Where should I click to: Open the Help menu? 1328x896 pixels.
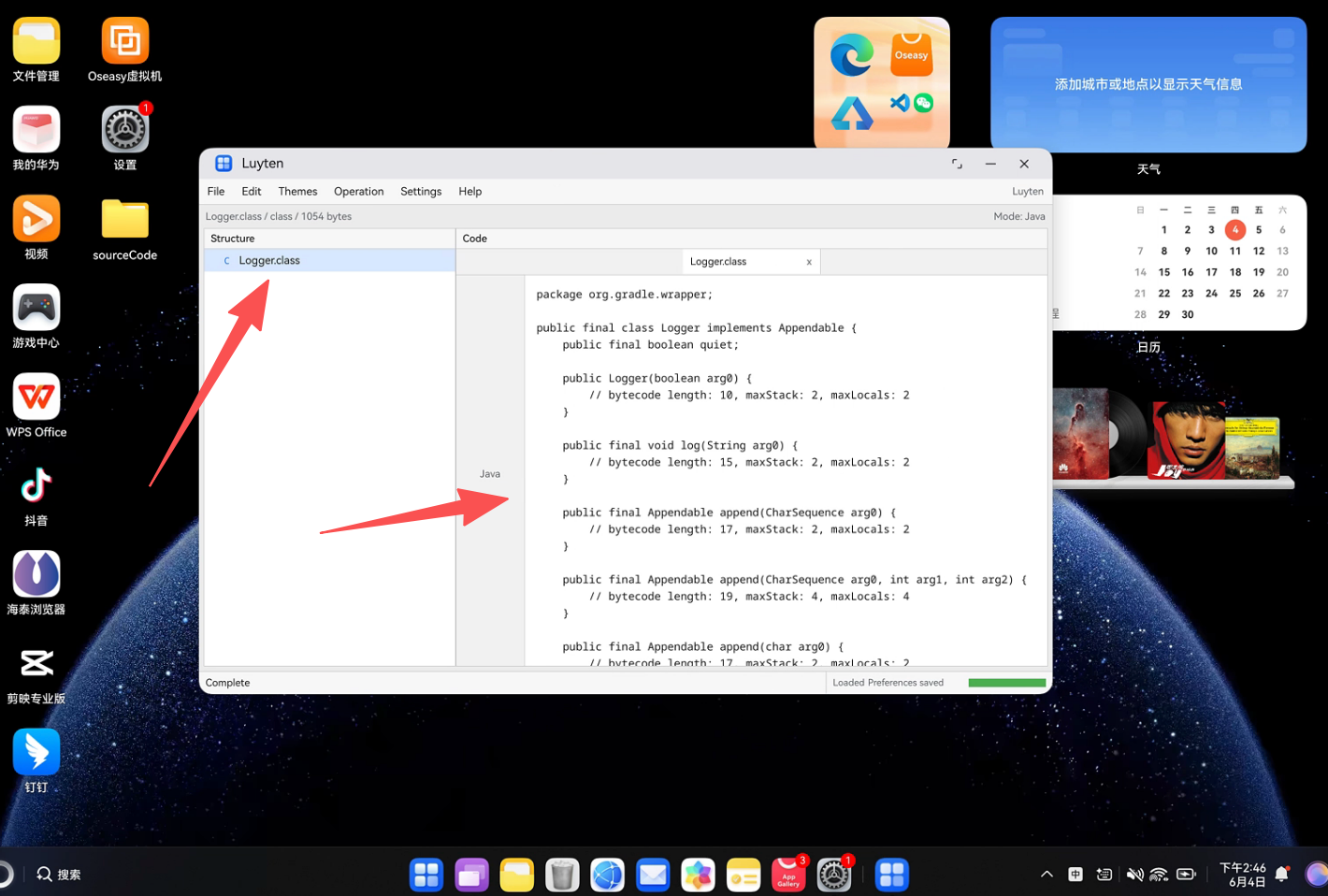470,192
